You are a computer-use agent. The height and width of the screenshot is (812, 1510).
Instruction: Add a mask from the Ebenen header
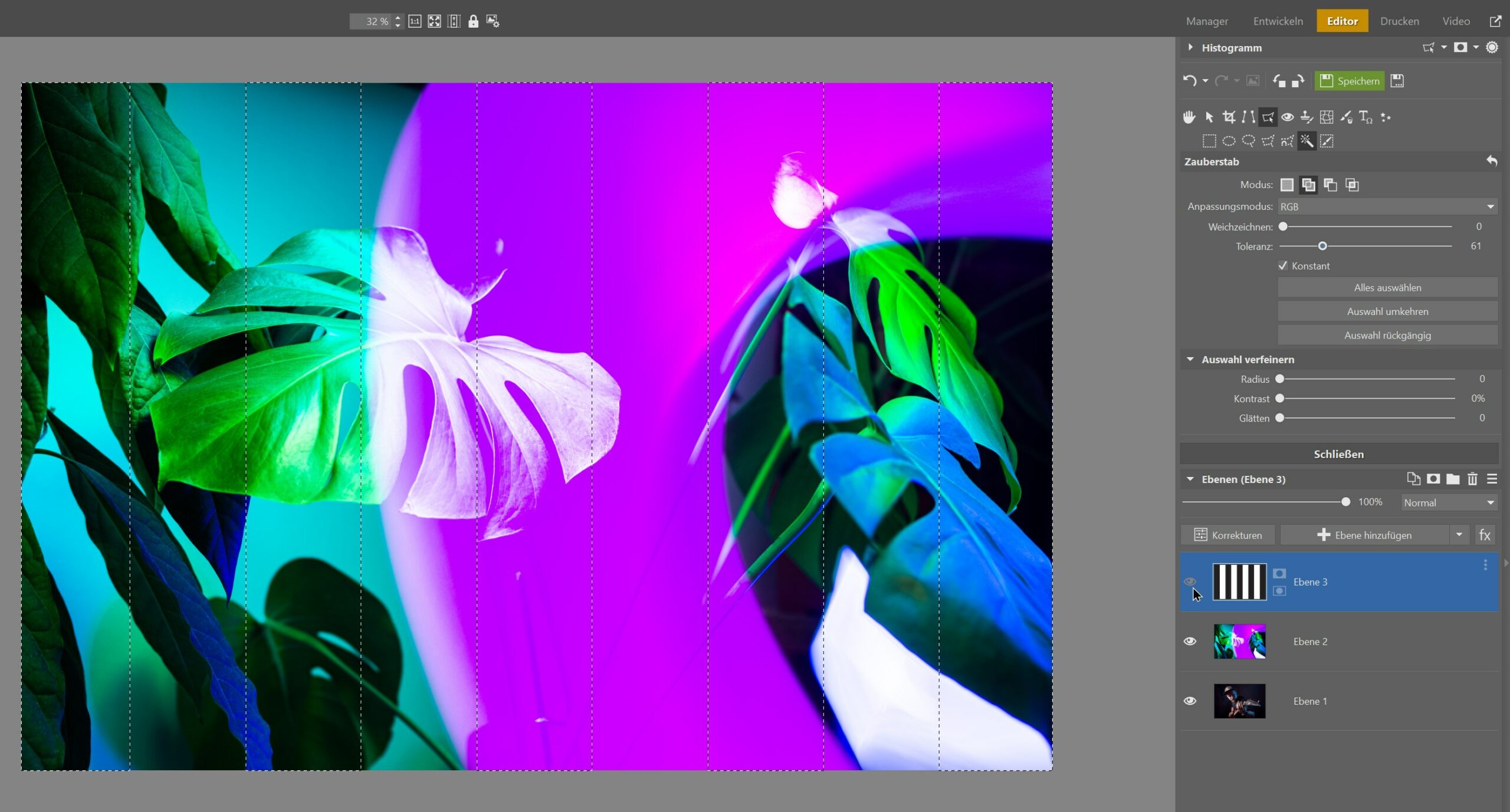1433,479
